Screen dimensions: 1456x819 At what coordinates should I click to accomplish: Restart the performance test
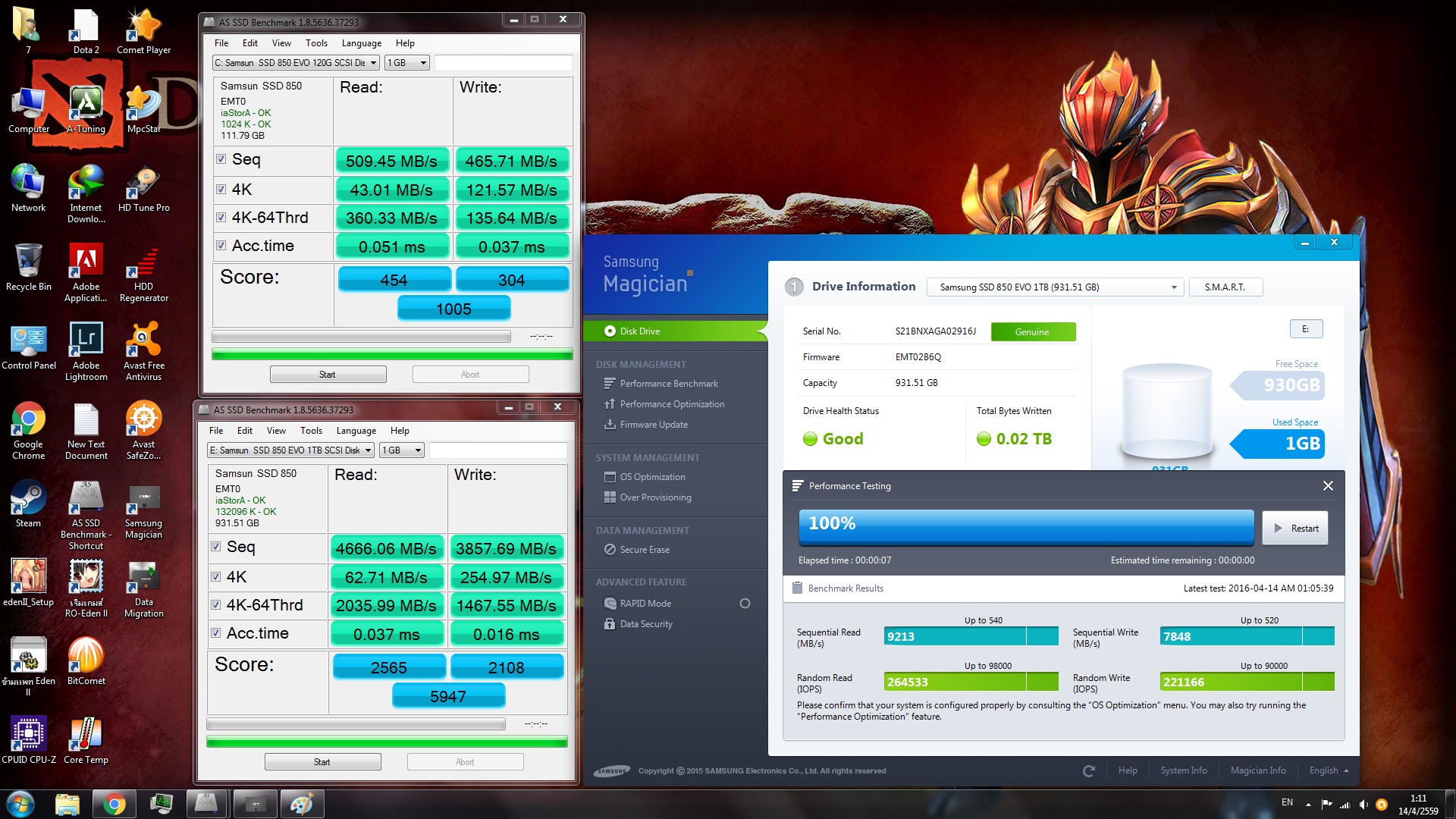[x=1295, y=529]
